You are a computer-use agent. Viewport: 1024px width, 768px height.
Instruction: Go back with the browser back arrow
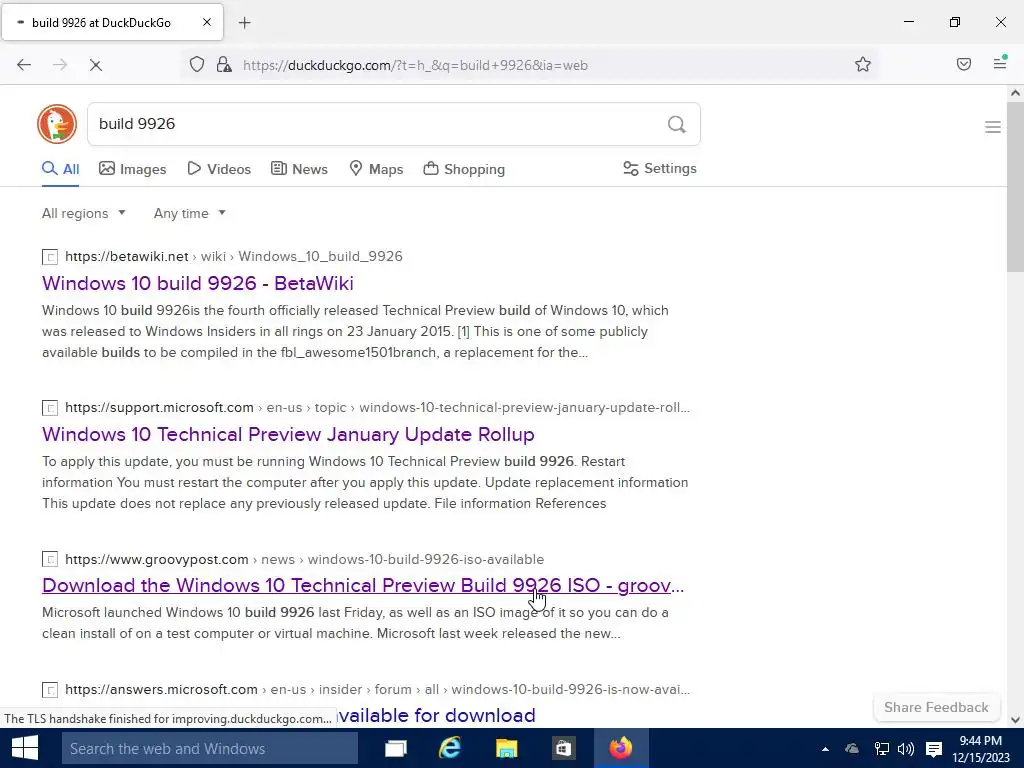pyautogui.click(x=24, y=65)
